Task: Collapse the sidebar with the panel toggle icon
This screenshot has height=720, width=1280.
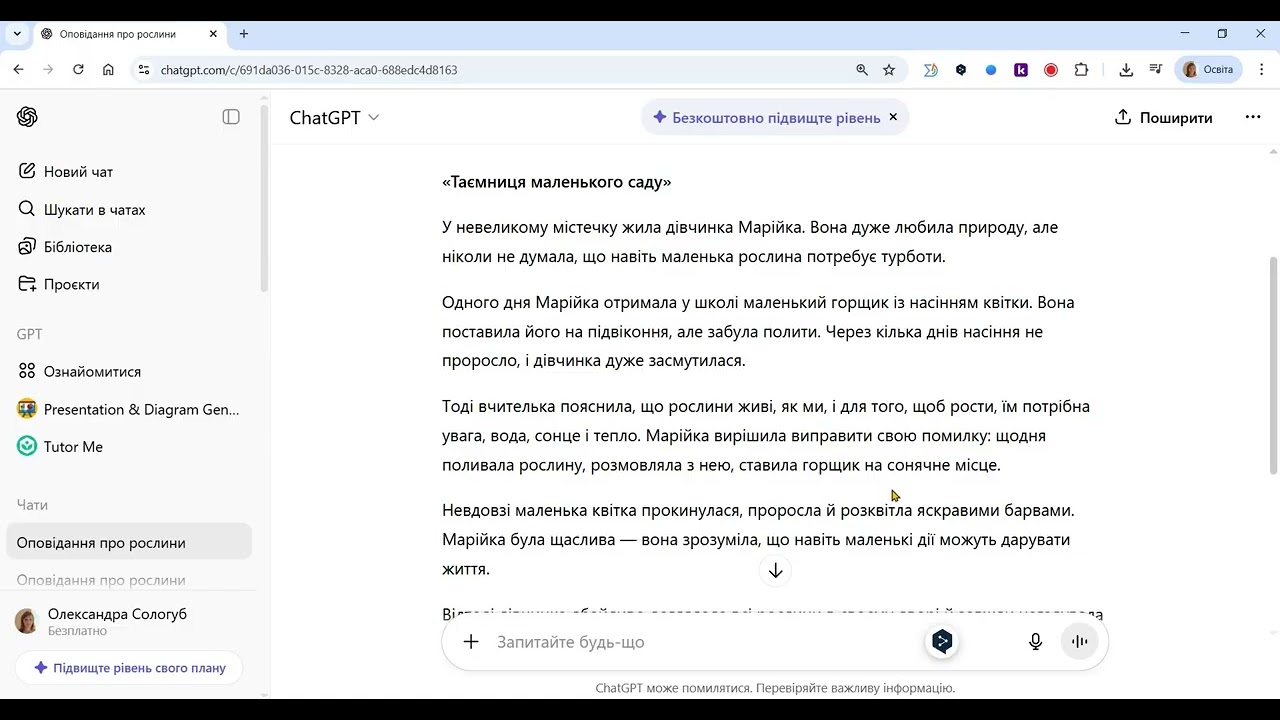Action: 231,117
